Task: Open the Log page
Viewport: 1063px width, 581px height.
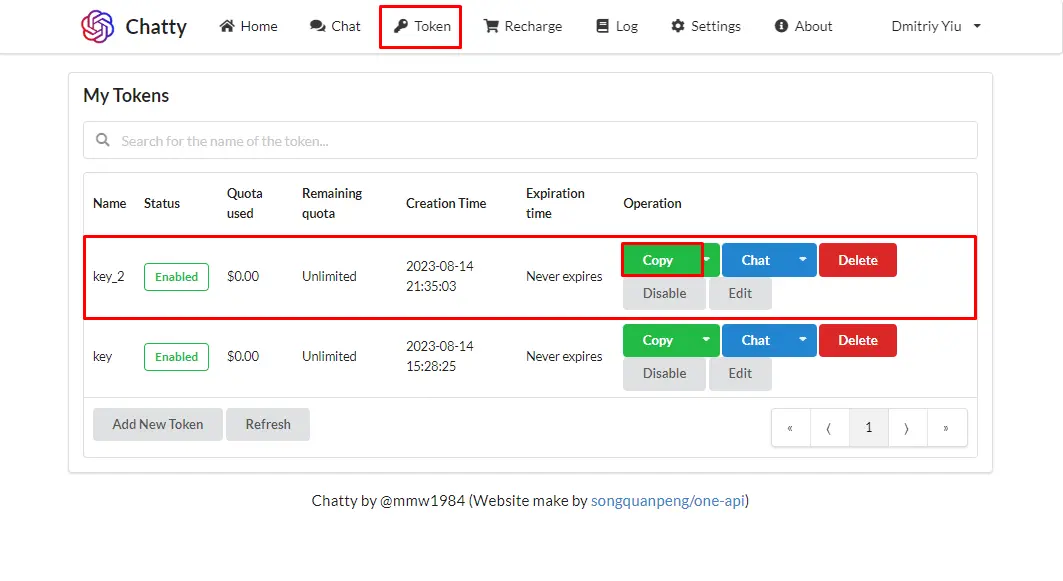Action: 617,26
